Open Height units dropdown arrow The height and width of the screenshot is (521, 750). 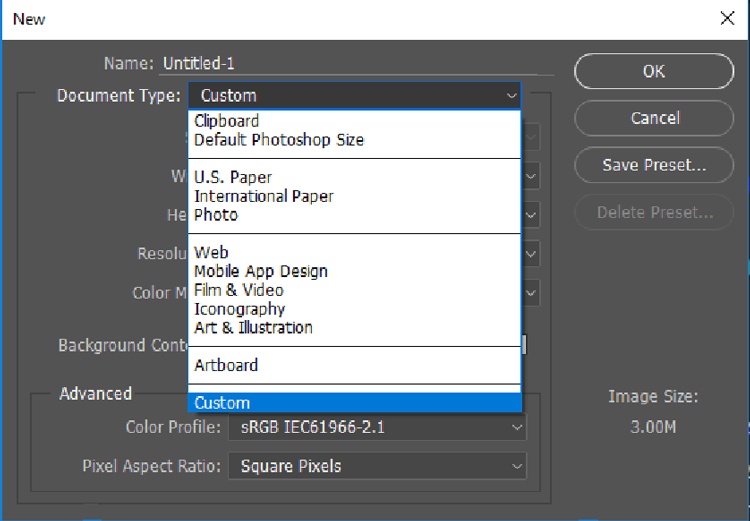pos(531,215)
